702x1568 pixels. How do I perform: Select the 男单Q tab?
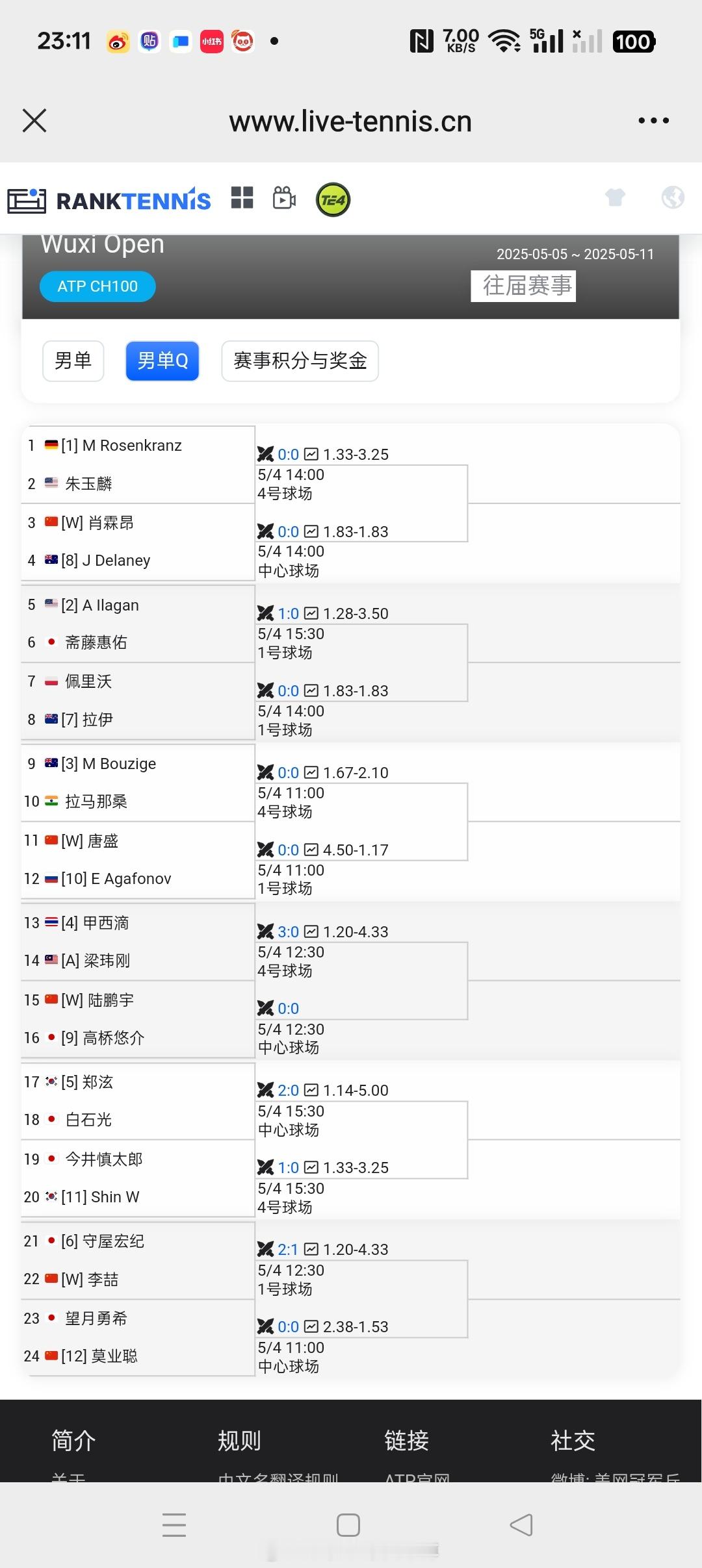pos(162,360)
